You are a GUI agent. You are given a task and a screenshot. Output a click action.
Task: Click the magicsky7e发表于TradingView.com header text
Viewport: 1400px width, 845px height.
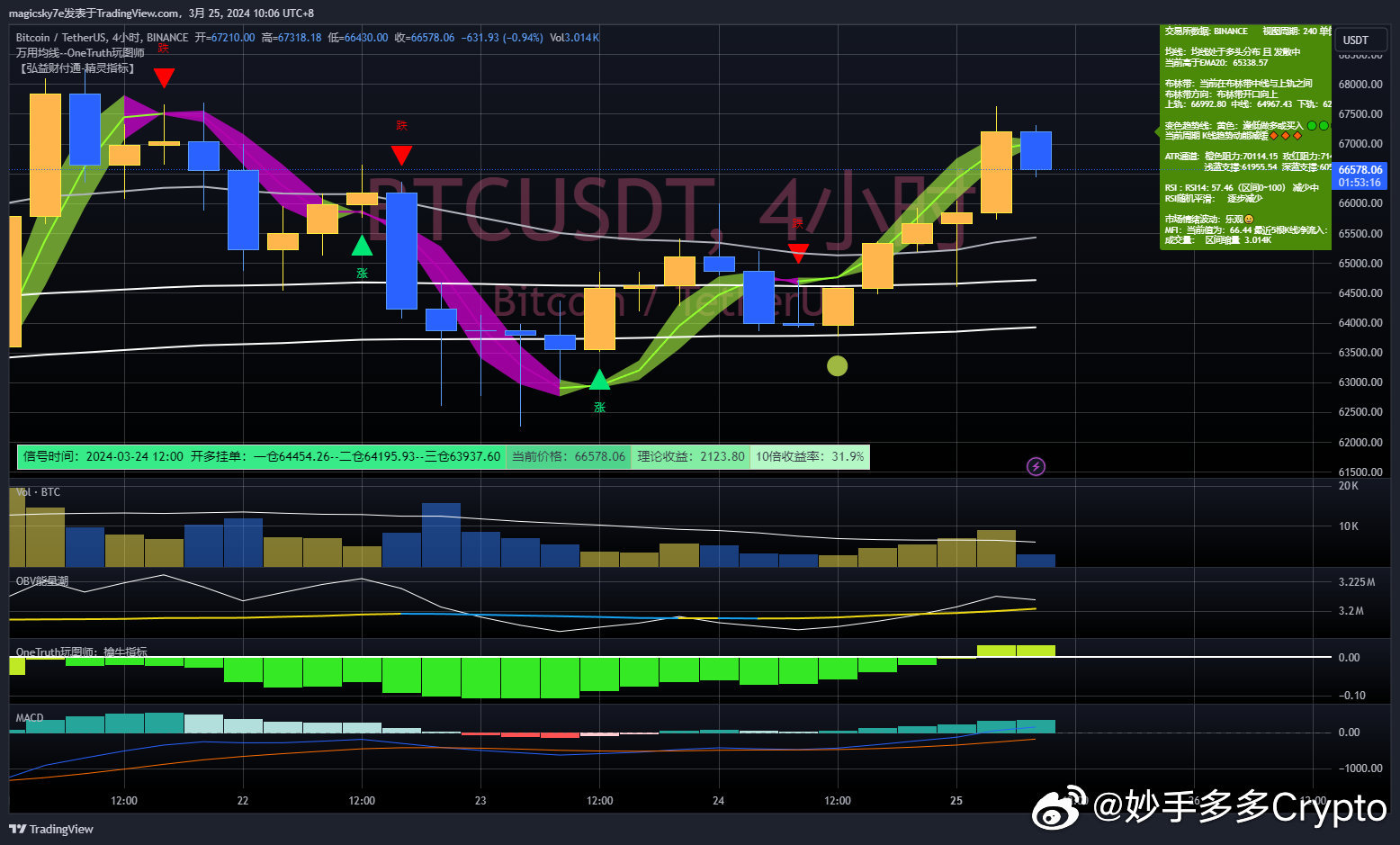pyautogui.click(x=94, y=13)
